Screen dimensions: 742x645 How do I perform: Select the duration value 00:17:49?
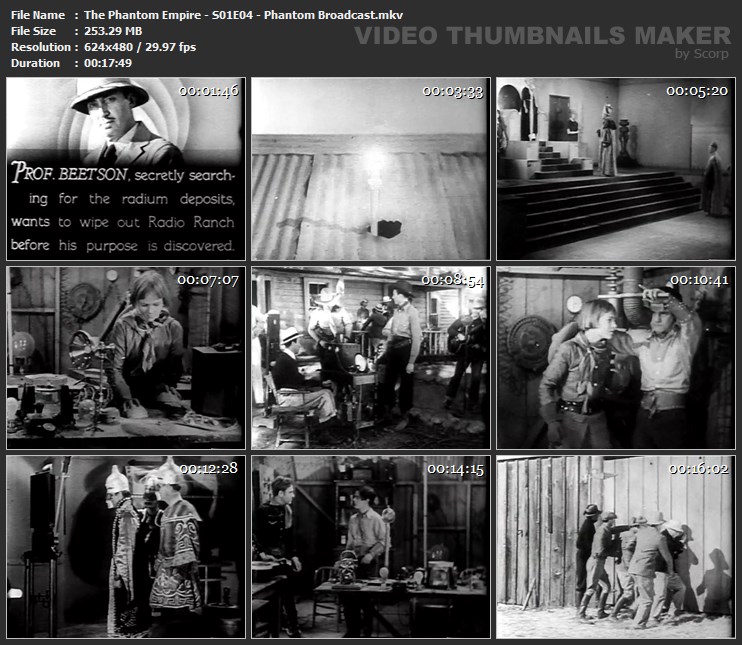tap(108, 63)
